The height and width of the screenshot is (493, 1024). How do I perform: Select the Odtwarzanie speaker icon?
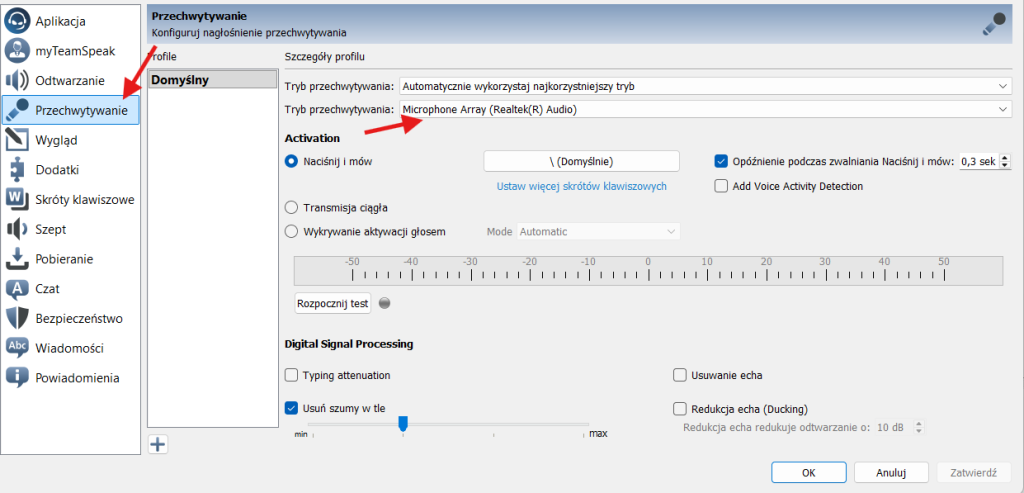(17, 81)
